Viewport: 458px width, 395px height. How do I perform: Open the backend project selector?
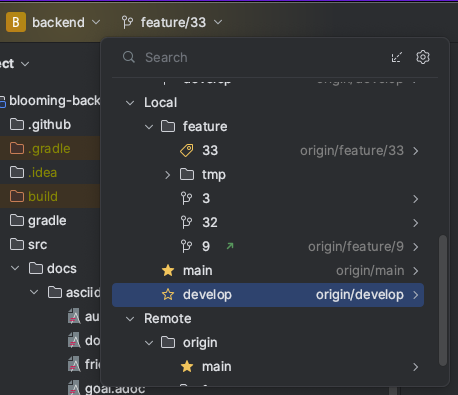53,22
